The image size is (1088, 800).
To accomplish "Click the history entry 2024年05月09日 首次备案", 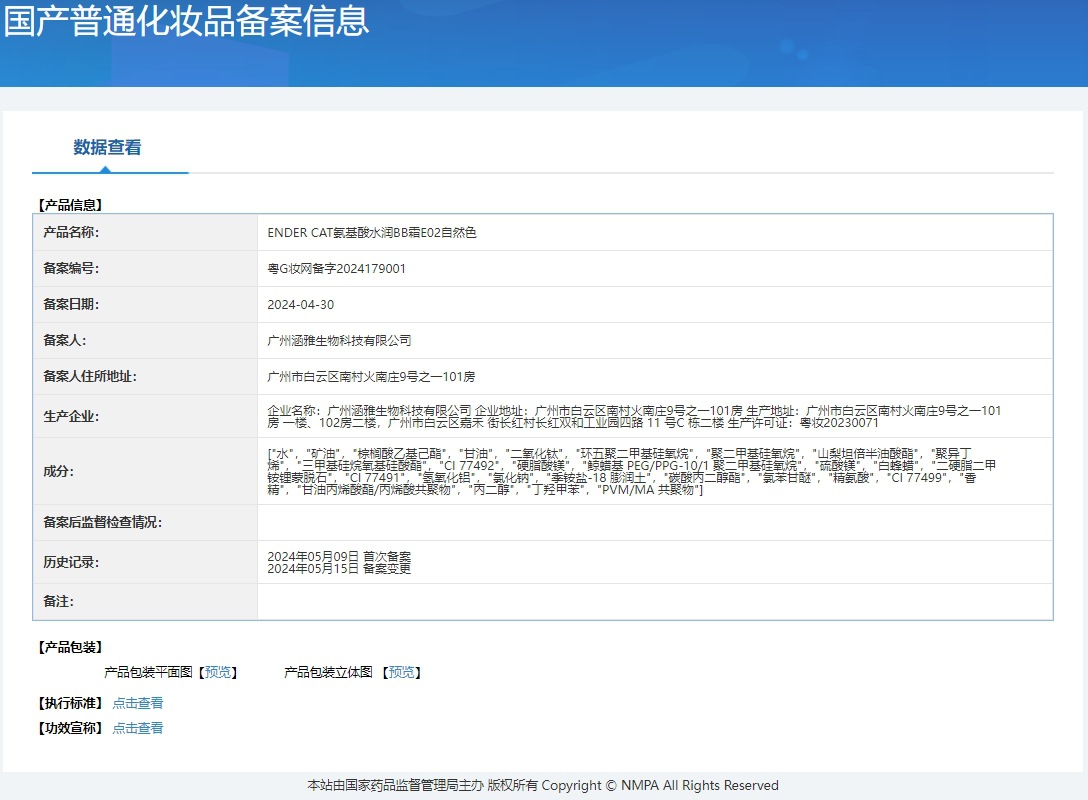I will (339, 556).
